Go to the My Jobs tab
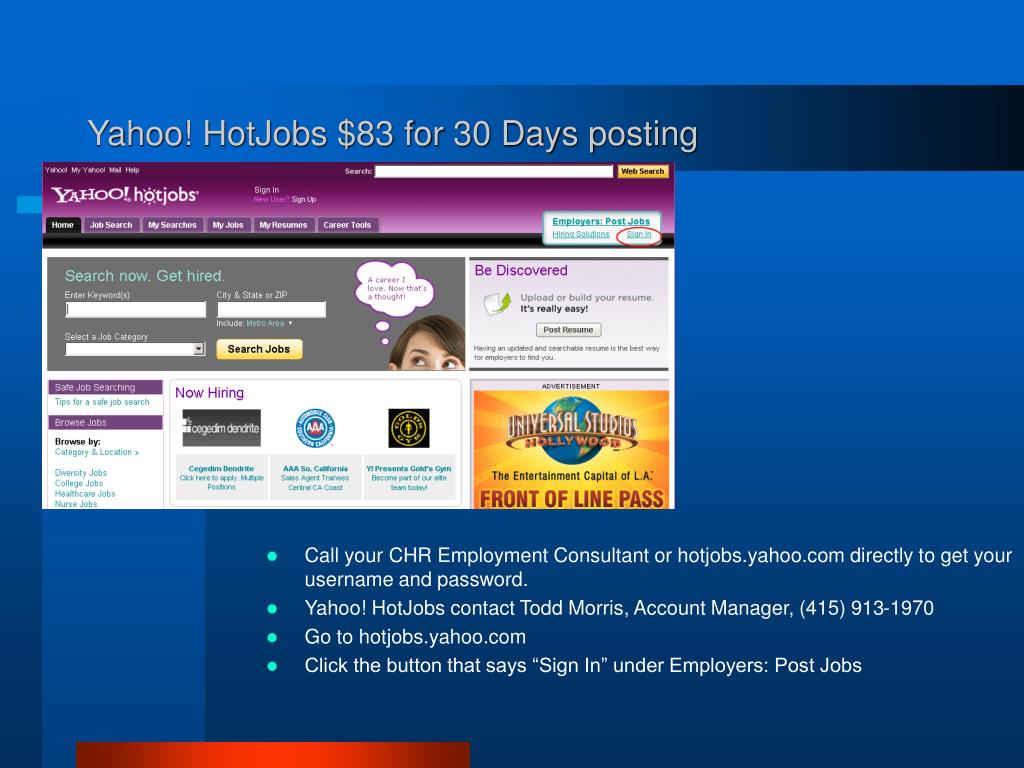This screenshot has height=768, width=1024. pyautogui.click(x=228, y=225)
